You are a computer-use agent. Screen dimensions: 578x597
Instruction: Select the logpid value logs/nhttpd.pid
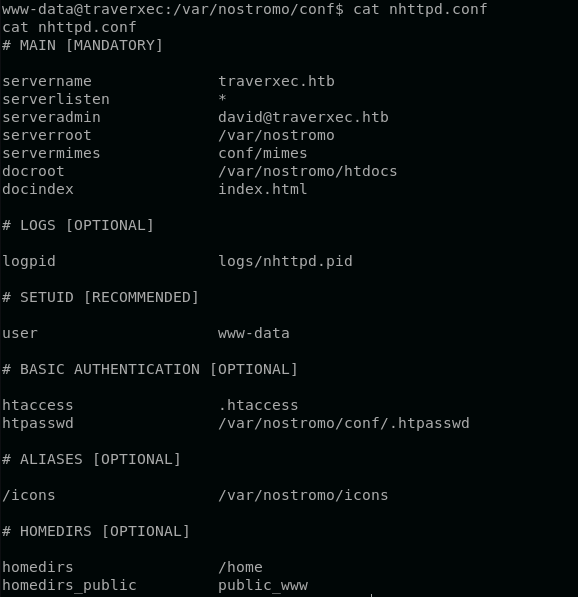[x=285, y=261]
